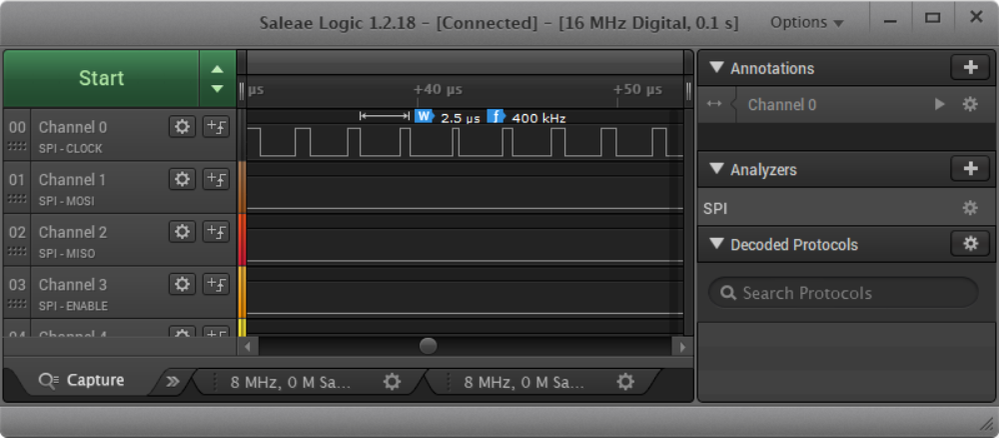This screenshot has height=438, width=999.
Task: Click Channel 2 red color strip
Action: pyautogui.click(x=241, y=239)
